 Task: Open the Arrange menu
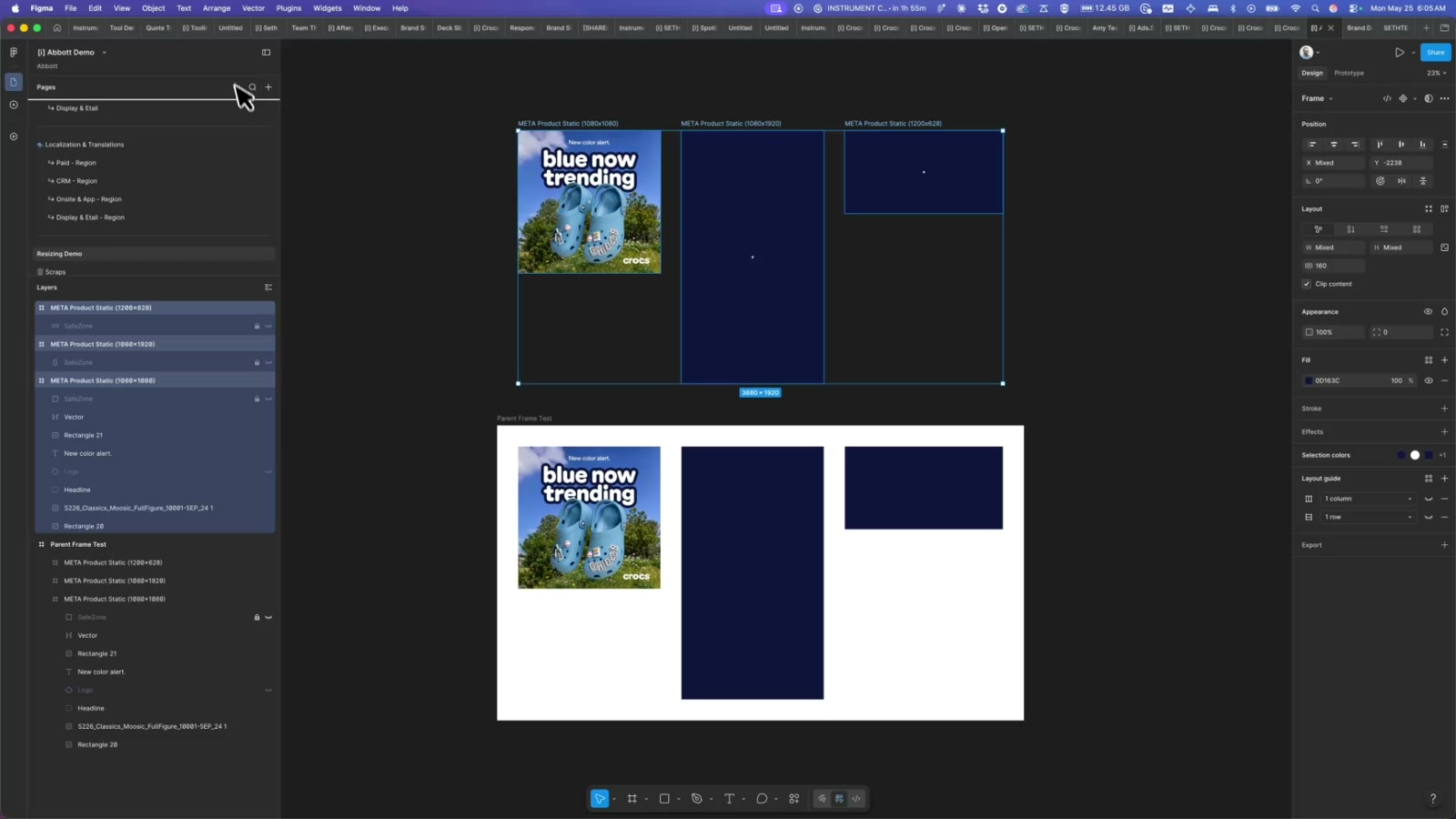(x=217, y=8)
